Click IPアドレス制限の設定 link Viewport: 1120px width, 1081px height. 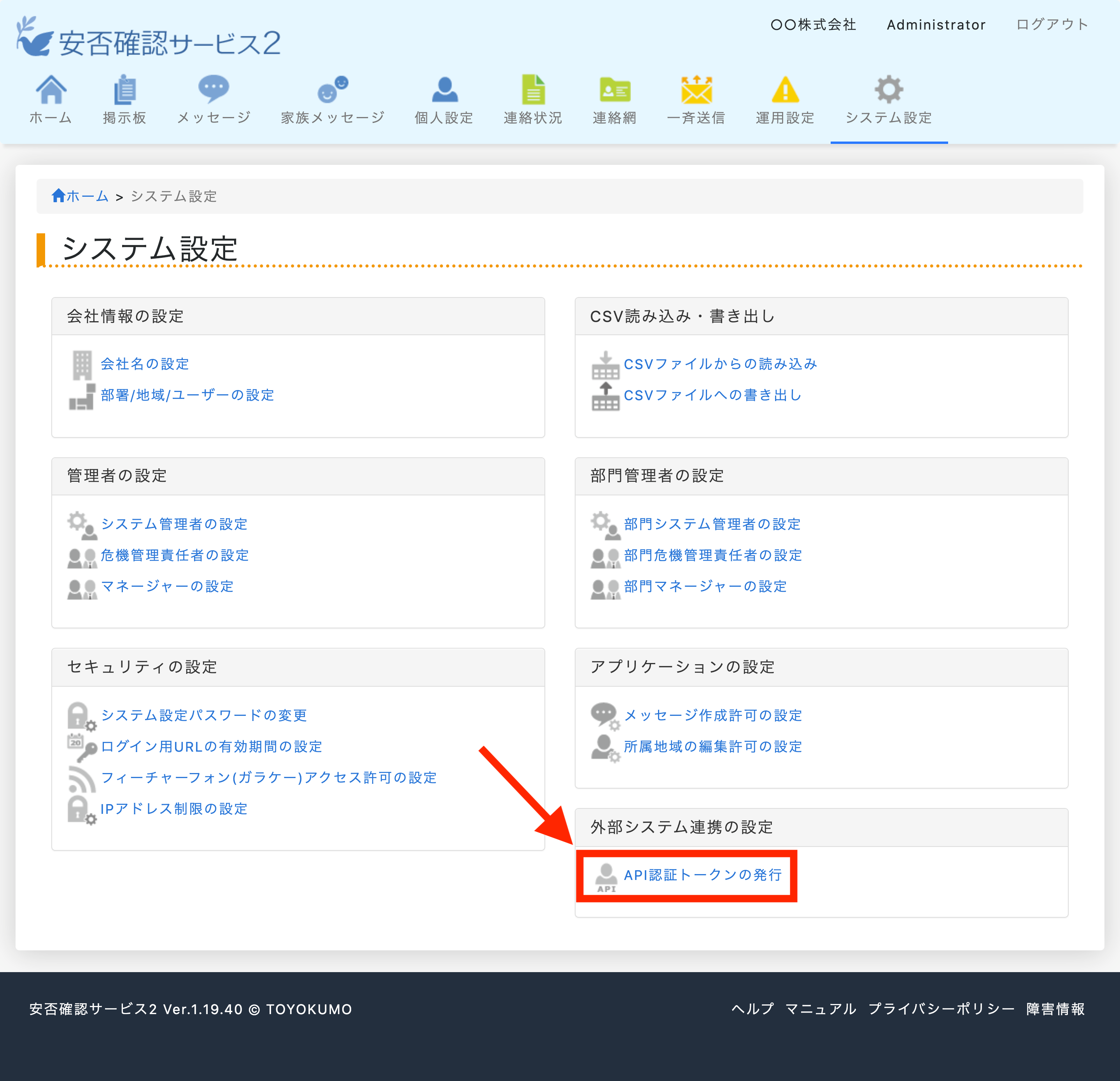[174, 808]
